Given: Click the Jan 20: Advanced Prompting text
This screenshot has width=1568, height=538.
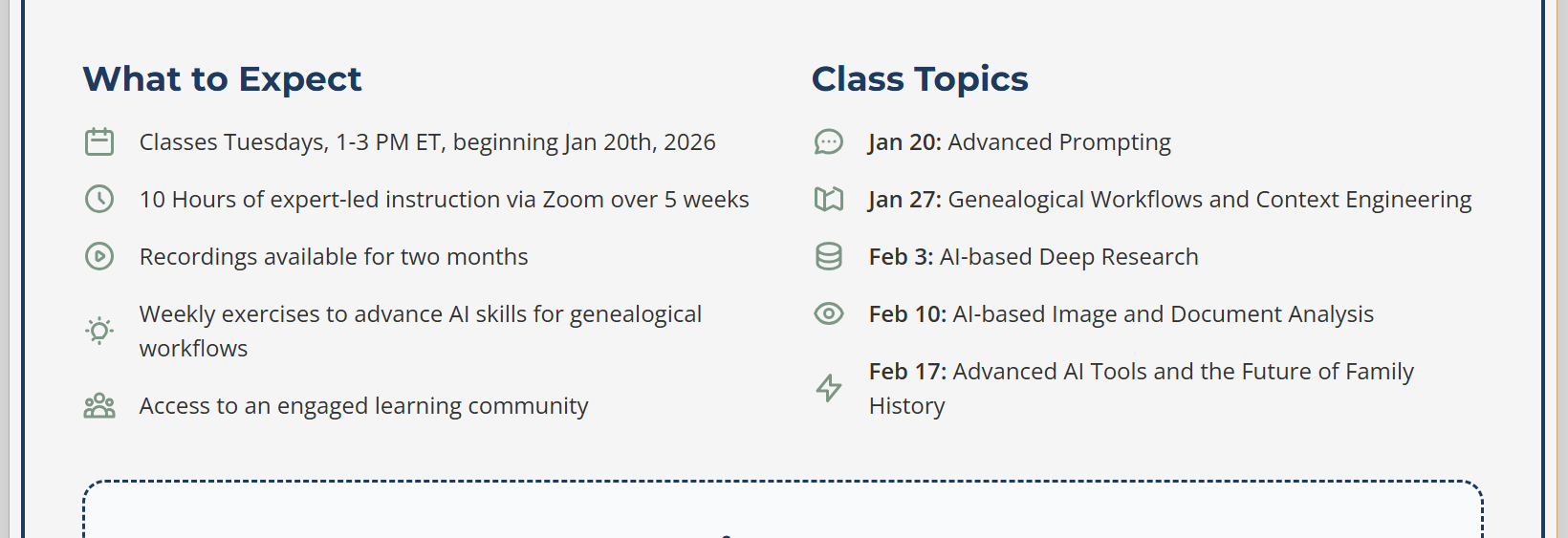Looking at the screenshot, I should coord(1019,142).
